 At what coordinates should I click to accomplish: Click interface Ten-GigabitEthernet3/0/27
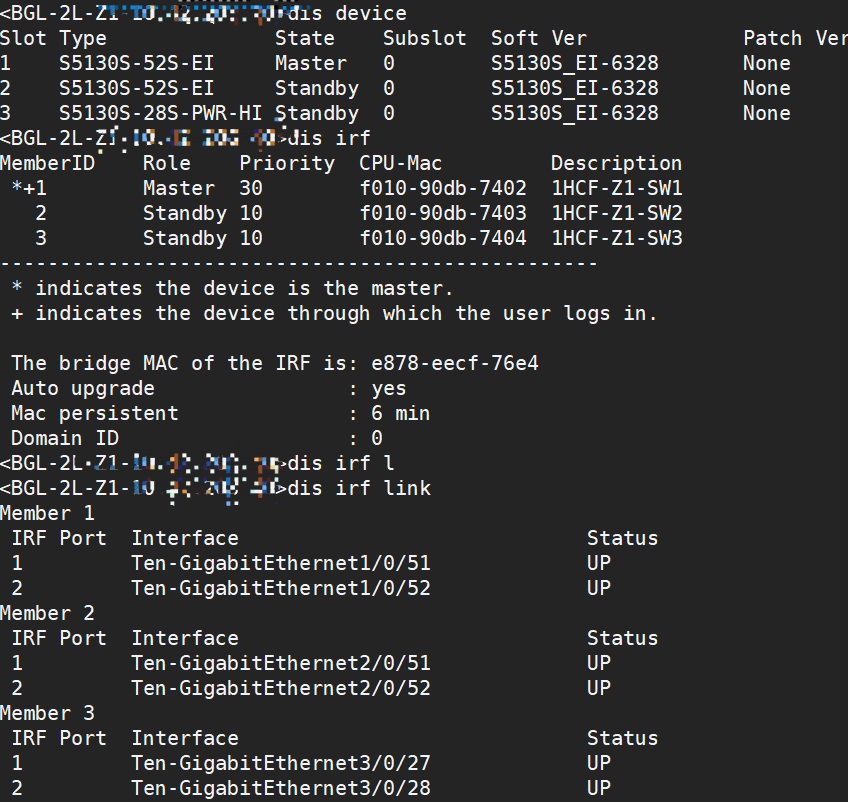(280, 763)
